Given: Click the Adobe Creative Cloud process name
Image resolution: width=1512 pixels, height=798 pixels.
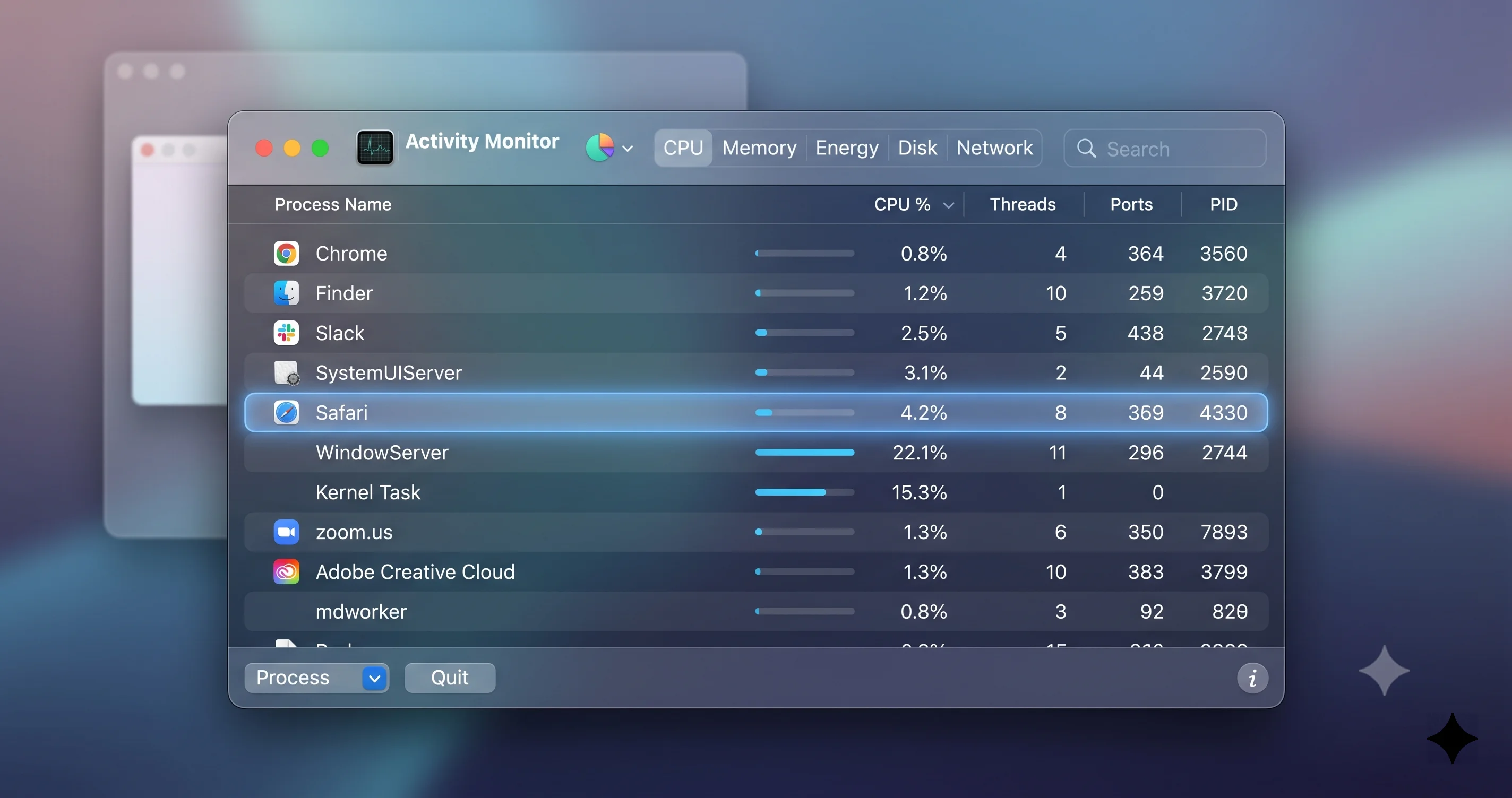Looking at the screenshot, I should coord(415,571).
